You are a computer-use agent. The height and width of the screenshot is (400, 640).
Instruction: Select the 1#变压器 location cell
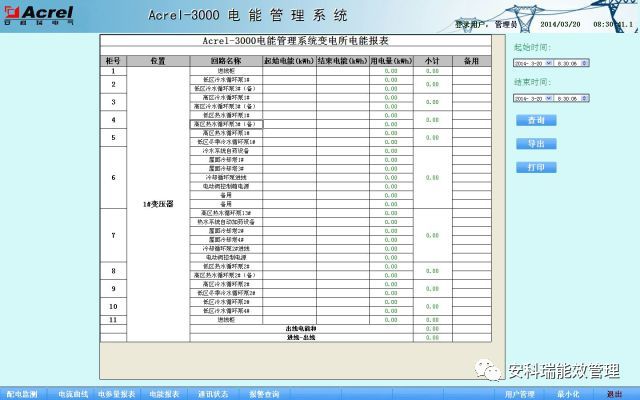(x=157, y=203)
